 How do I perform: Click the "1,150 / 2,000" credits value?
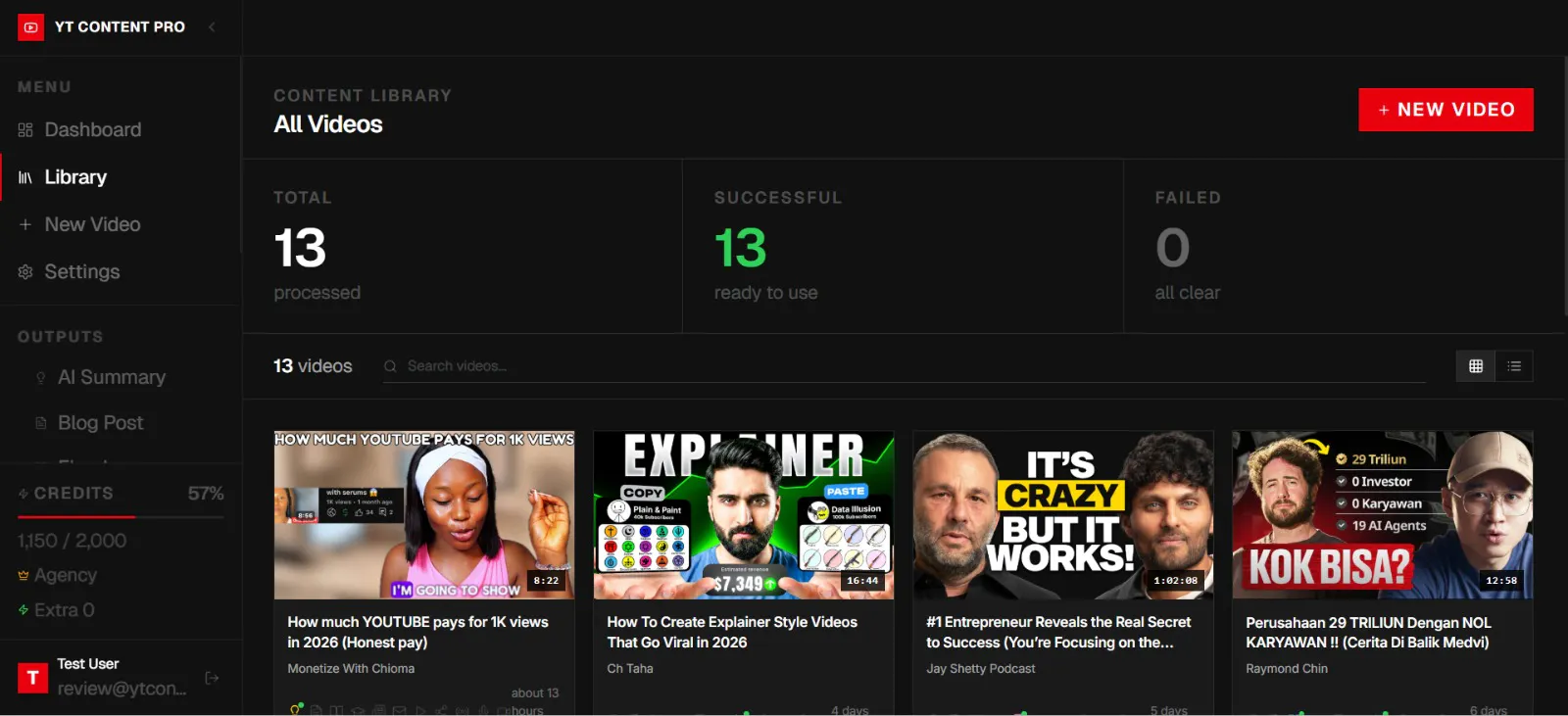click(x=72, y=541)
